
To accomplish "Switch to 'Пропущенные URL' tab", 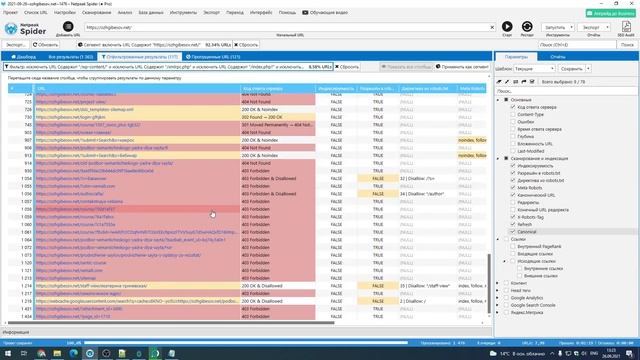I will 213,57.
